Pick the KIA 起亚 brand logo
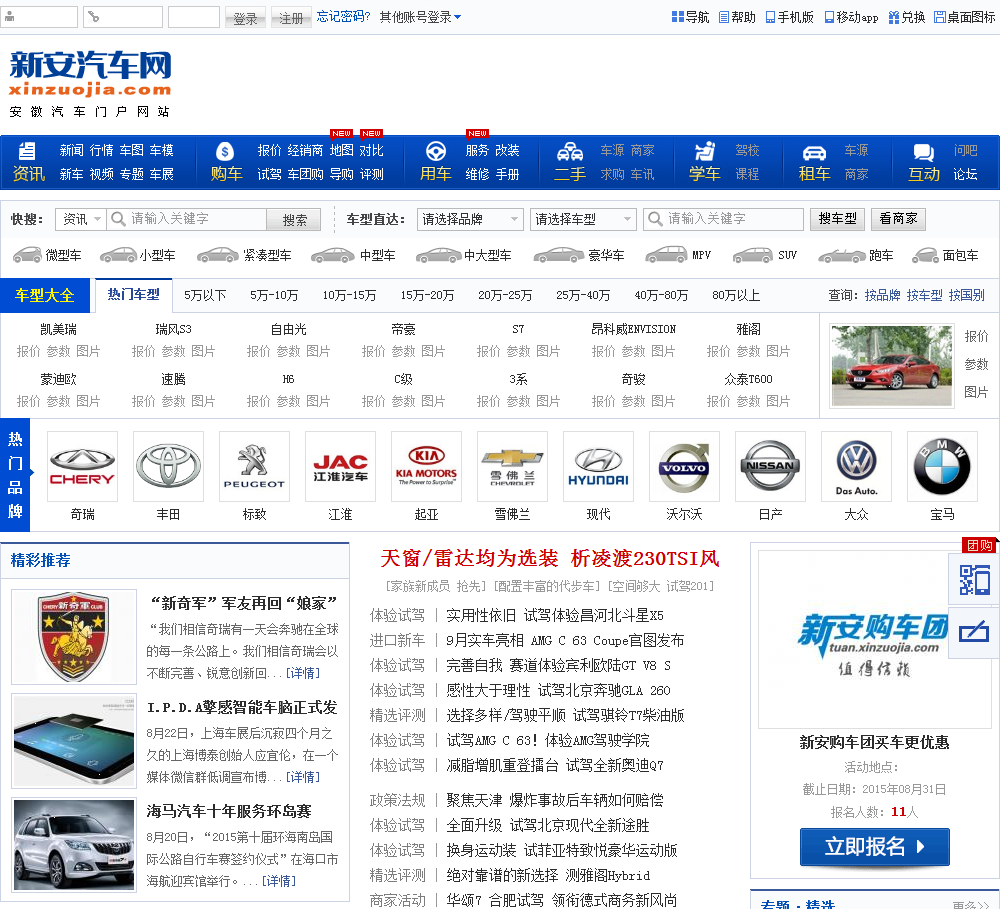1000x909 pixels. coord(427,466)
